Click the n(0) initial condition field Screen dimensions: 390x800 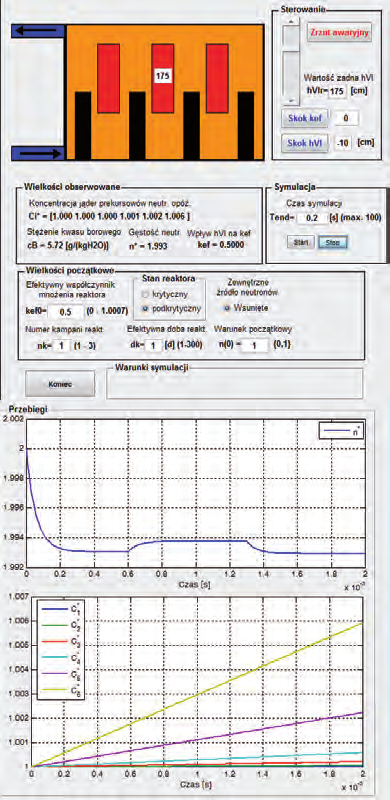[255, 345]
